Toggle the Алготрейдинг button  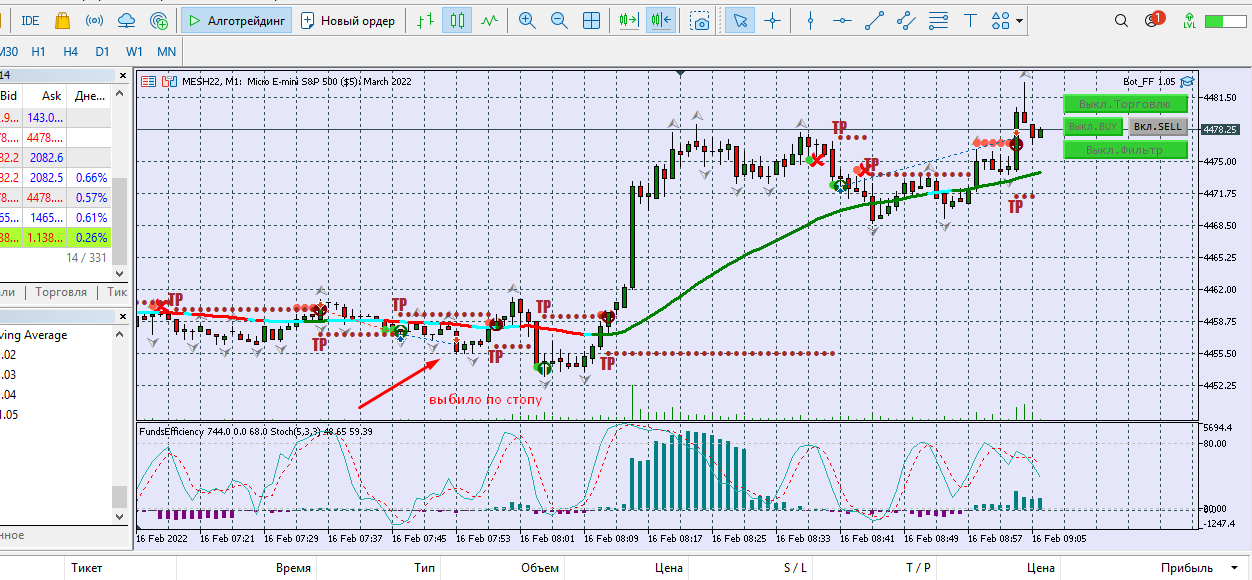point(237,20)
